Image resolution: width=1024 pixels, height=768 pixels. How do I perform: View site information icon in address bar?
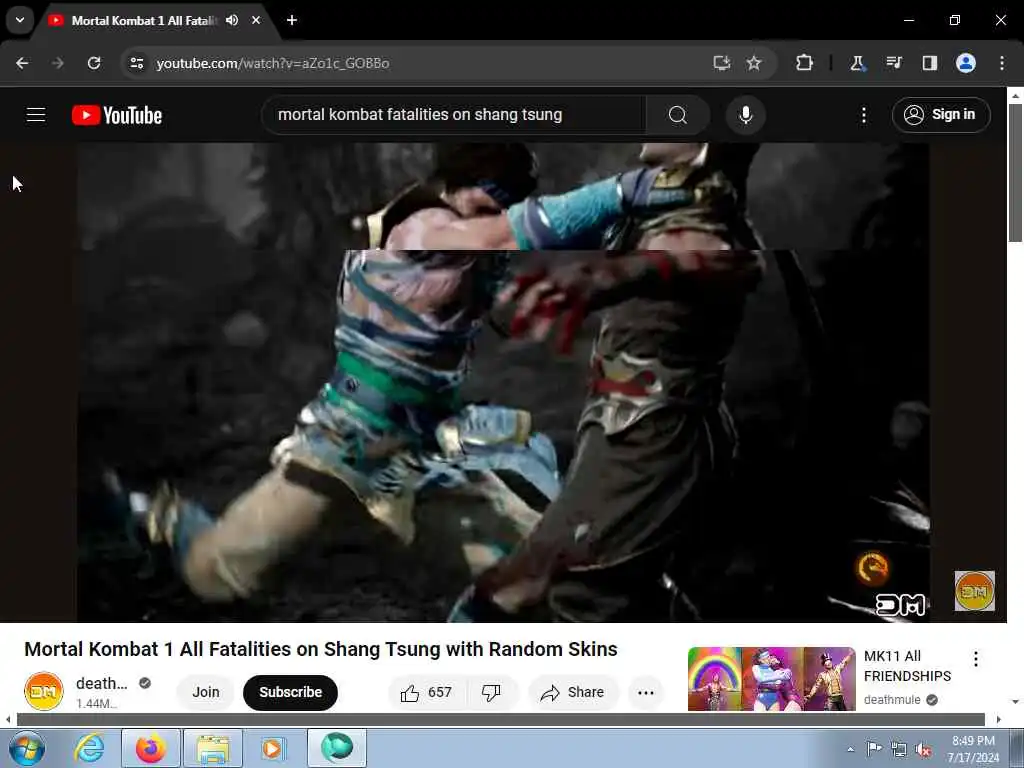pyautogui.click(x=136, y=63)
